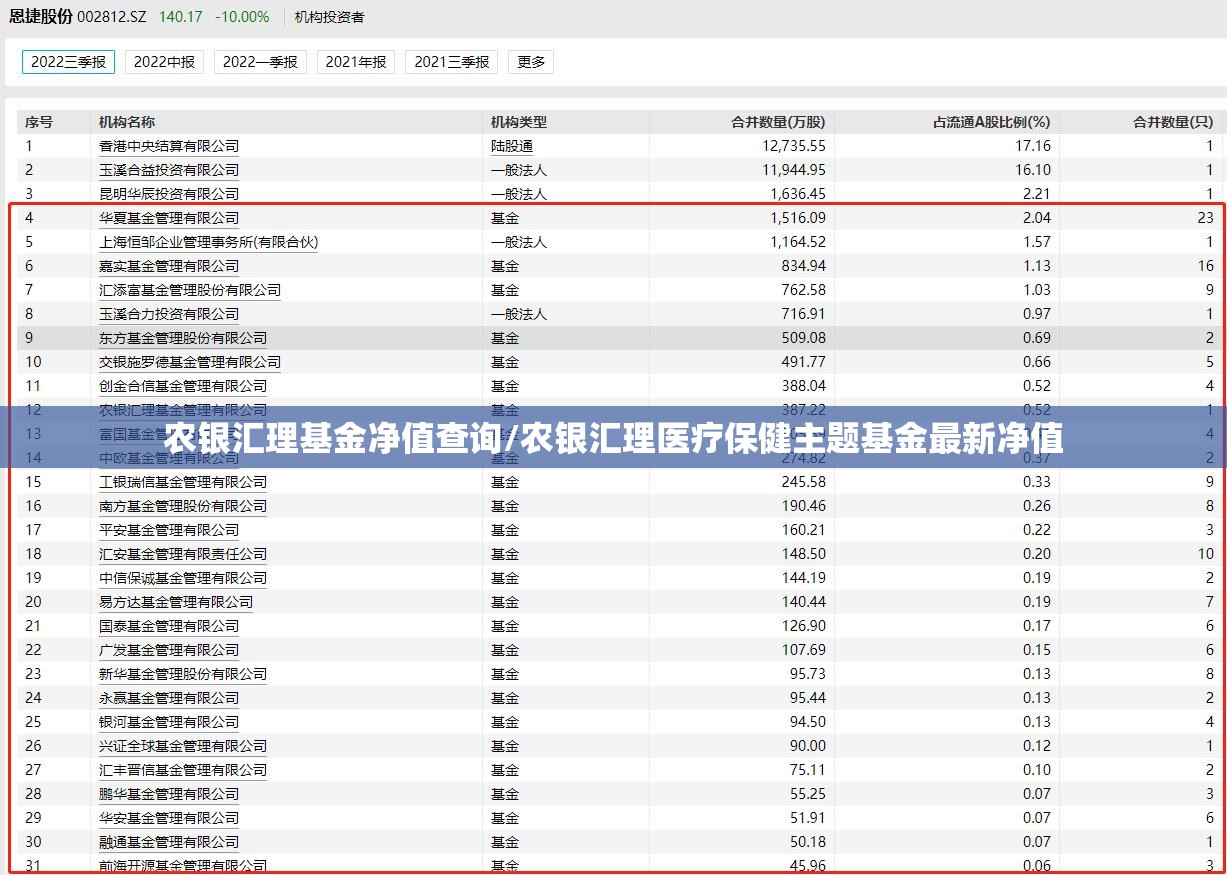Click price change -10.00%
The height and width of the screenshot is (875, 1227).
[242, 17]
